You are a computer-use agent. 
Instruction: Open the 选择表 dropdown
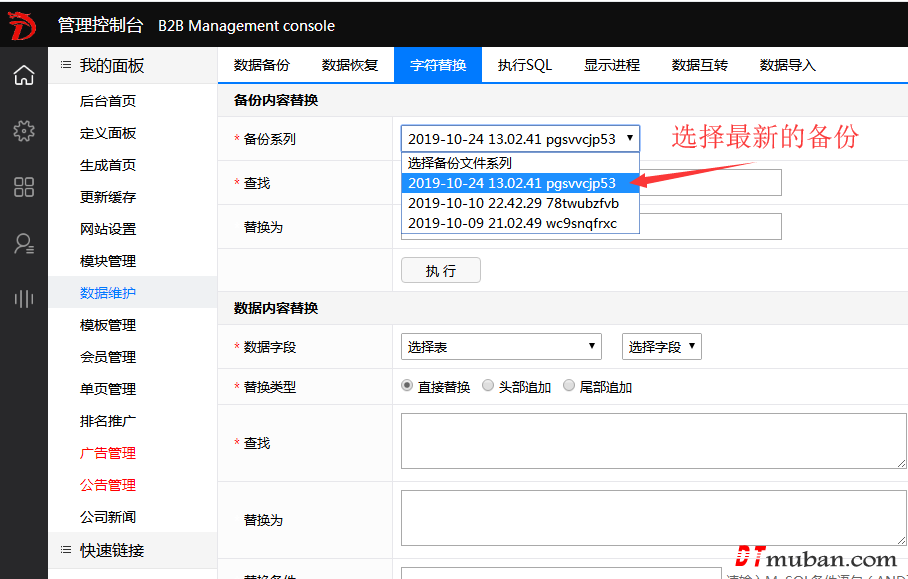[501, 347]
